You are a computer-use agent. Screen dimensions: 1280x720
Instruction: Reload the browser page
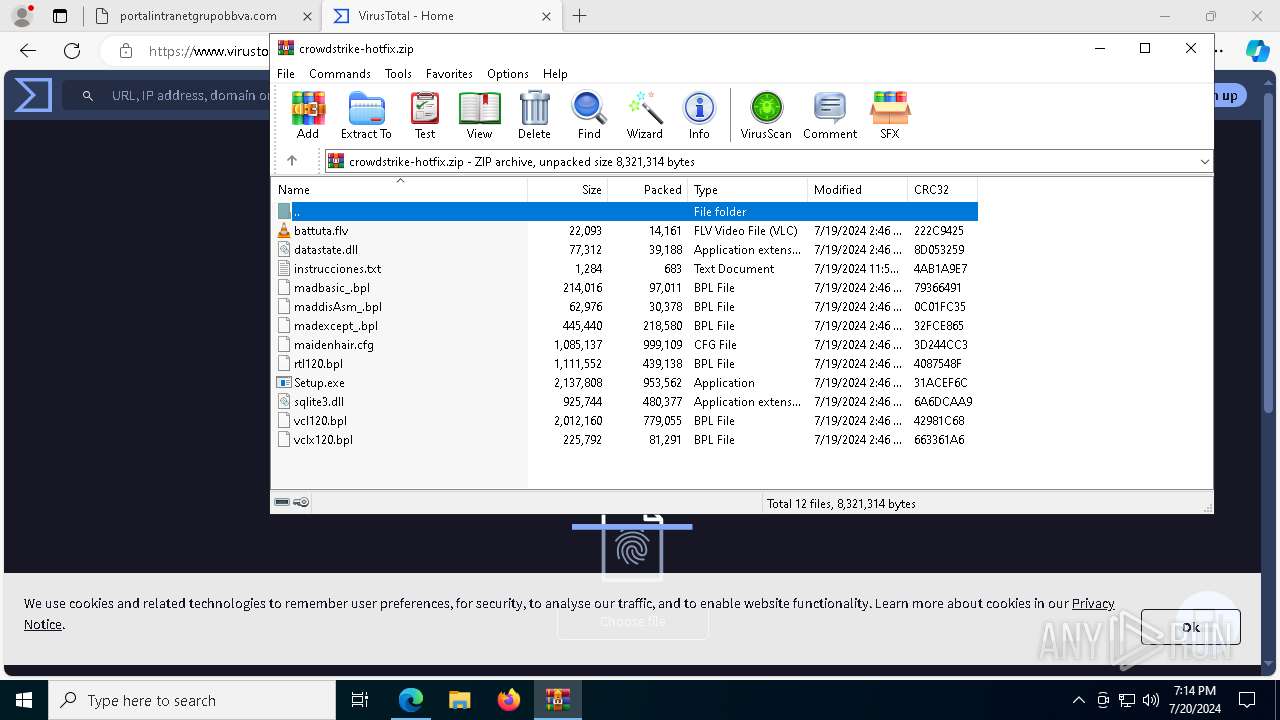(x=72, y=51)
